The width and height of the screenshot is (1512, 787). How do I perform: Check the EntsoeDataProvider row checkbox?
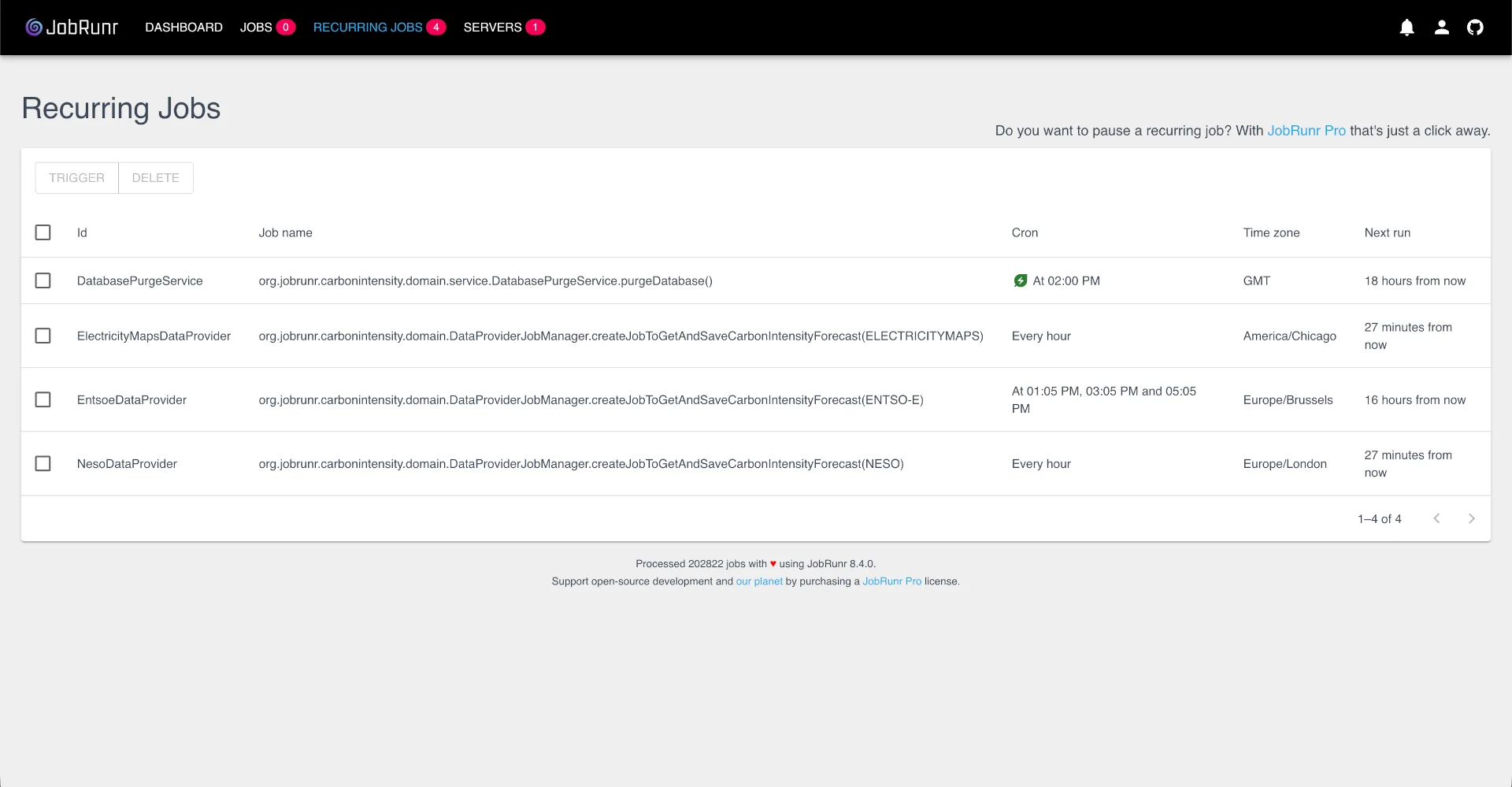pos(43,399)
